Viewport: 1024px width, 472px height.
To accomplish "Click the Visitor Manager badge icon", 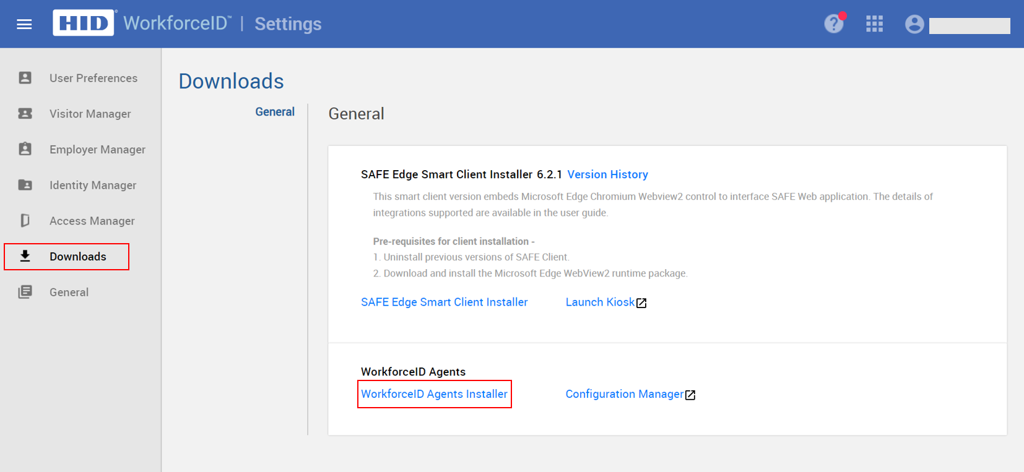I will pos(25,114).
